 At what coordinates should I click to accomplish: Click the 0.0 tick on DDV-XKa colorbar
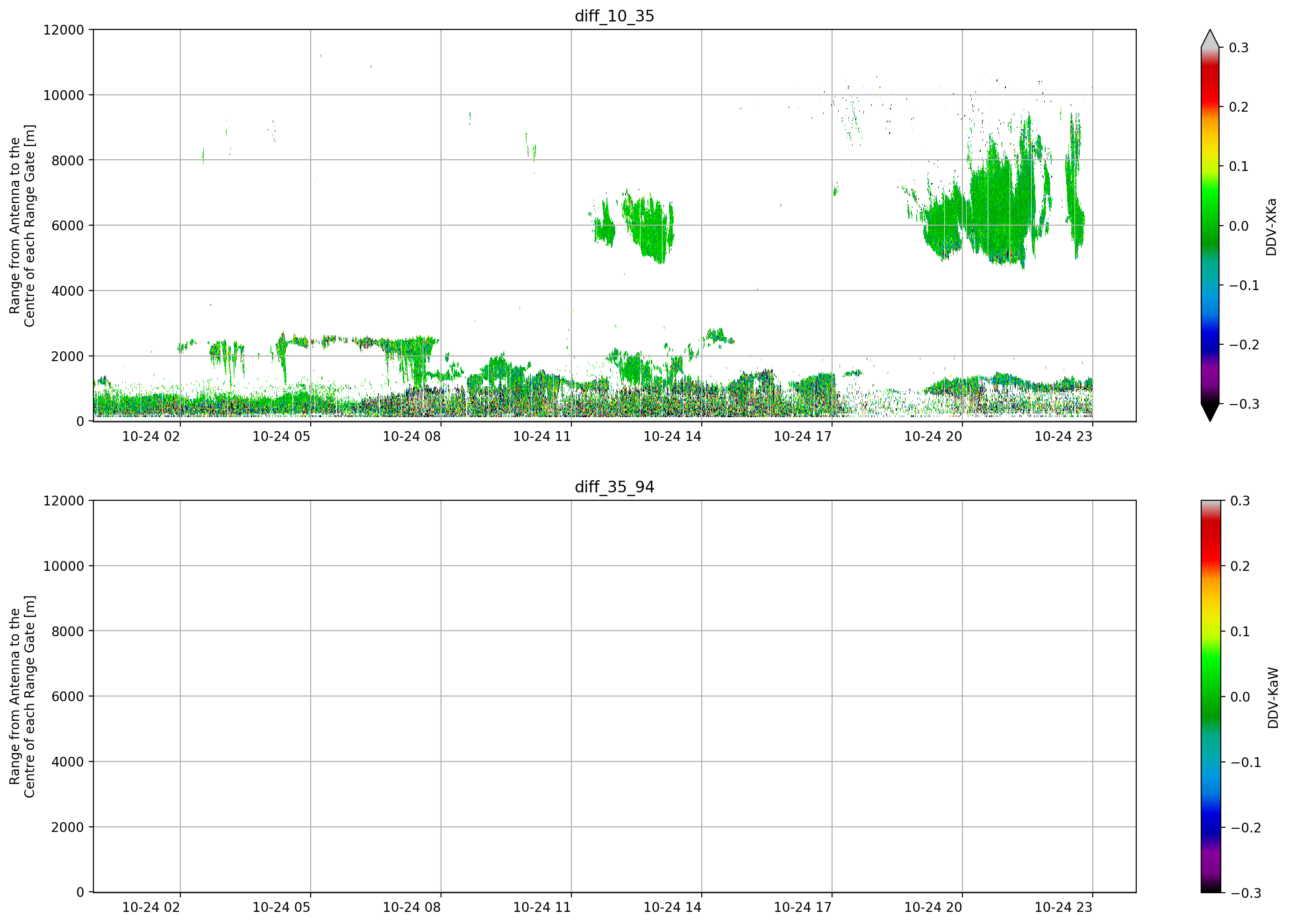pos(1239,226)
